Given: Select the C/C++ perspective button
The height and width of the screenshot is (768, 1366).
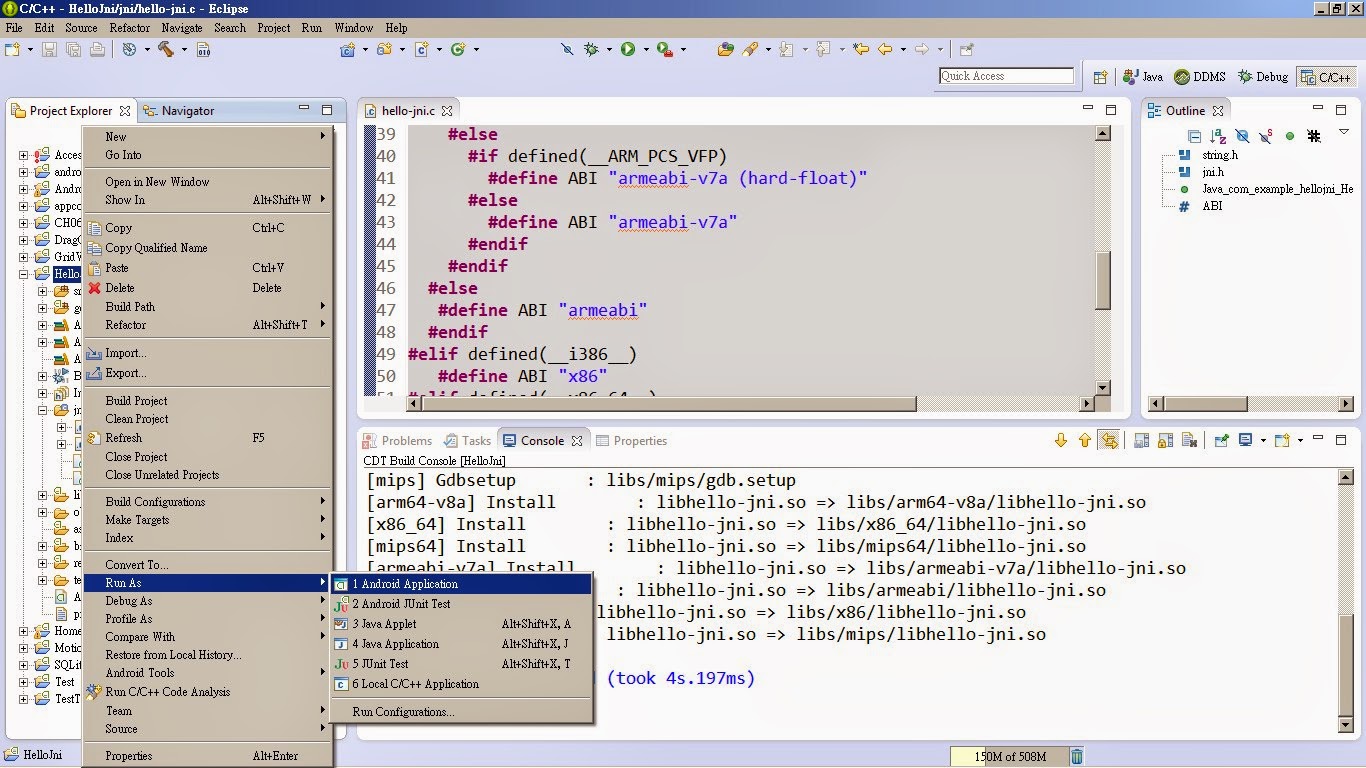Looking at the screenshot, I should 1326,77.
